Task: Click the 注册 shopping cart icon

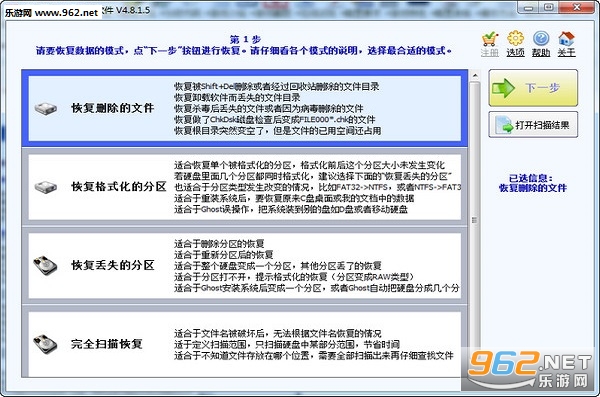Action: [489, 39]
